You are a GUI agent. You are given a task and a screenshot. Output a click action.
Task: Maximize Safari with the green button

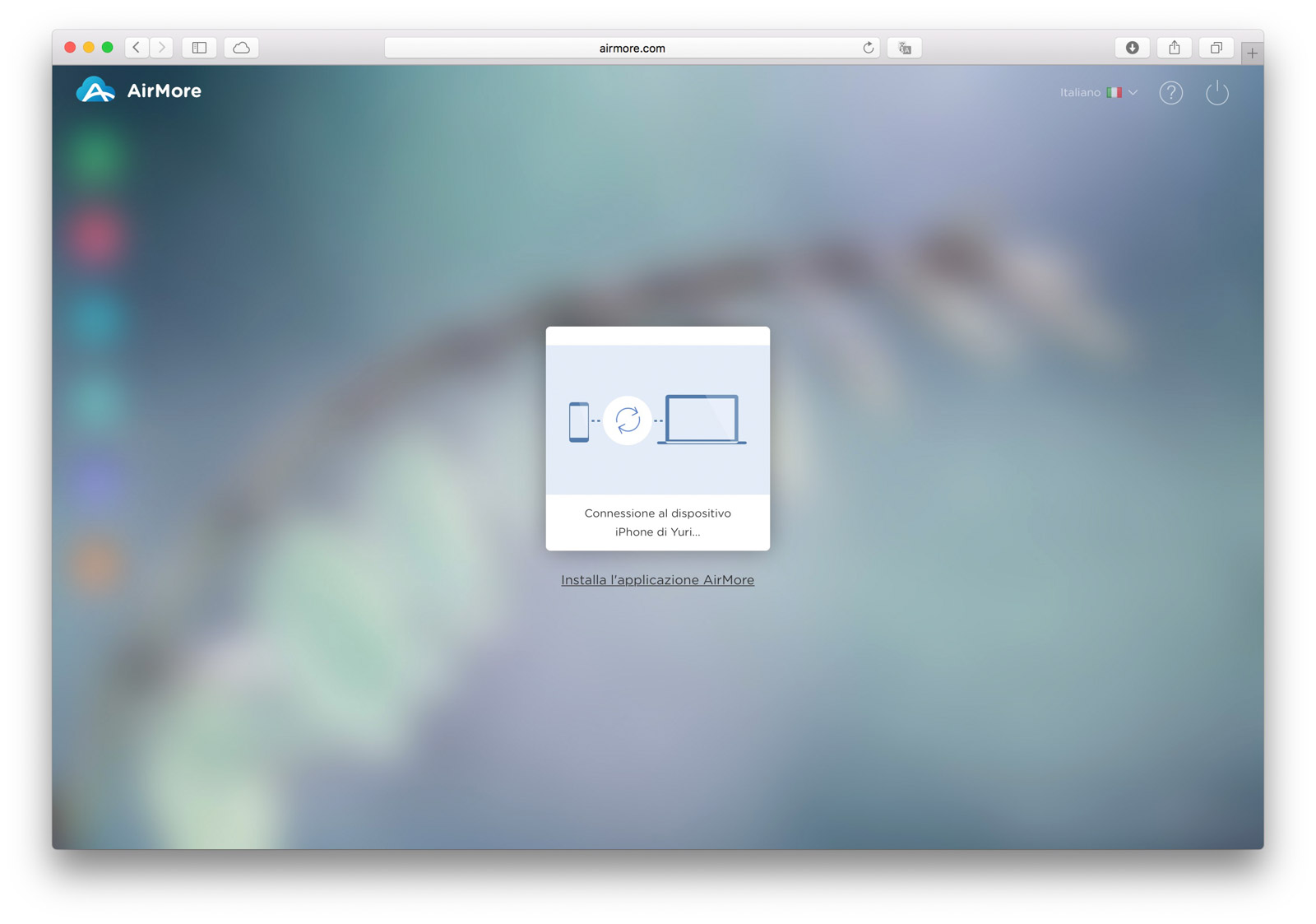pyautogui.click(x=108, y=48)
